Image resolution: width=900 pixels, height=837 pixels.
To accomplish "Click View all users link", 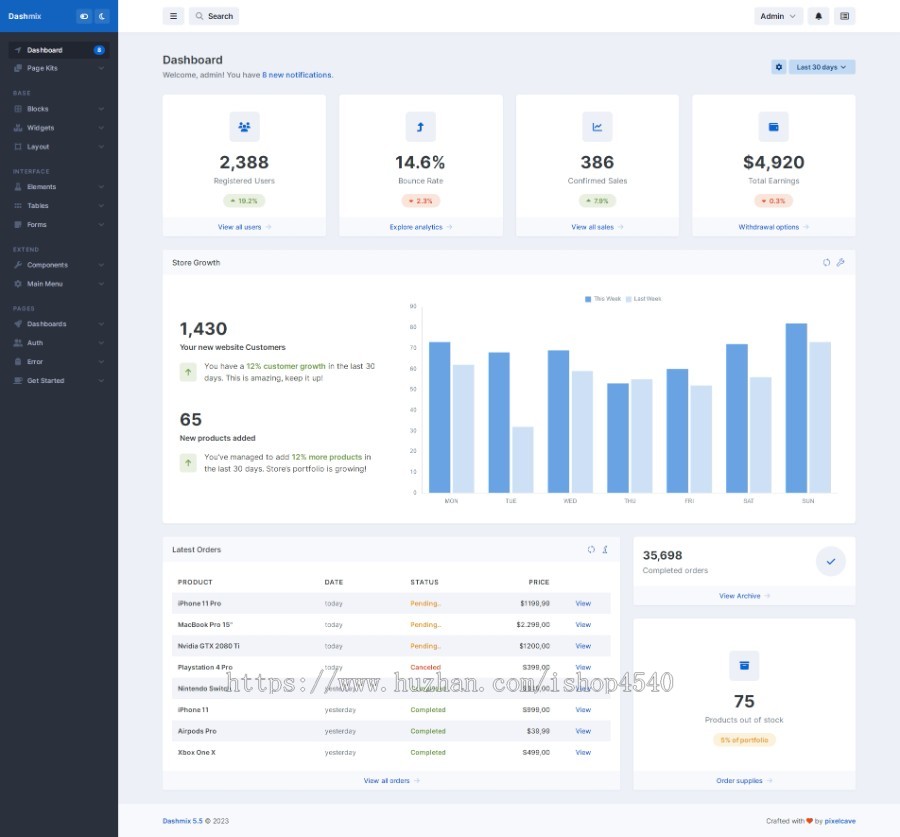I will (245, 227).
